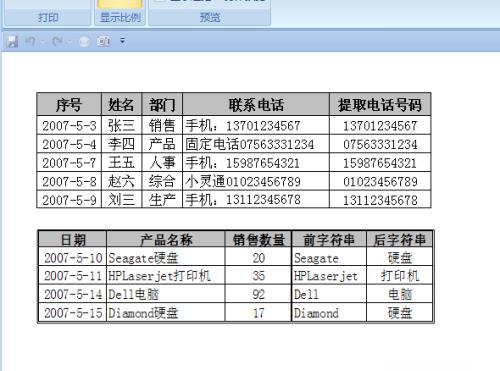The image size is (500, 371).
Task: Click the round icon before the camera
Action: click(x=84, y=41)
